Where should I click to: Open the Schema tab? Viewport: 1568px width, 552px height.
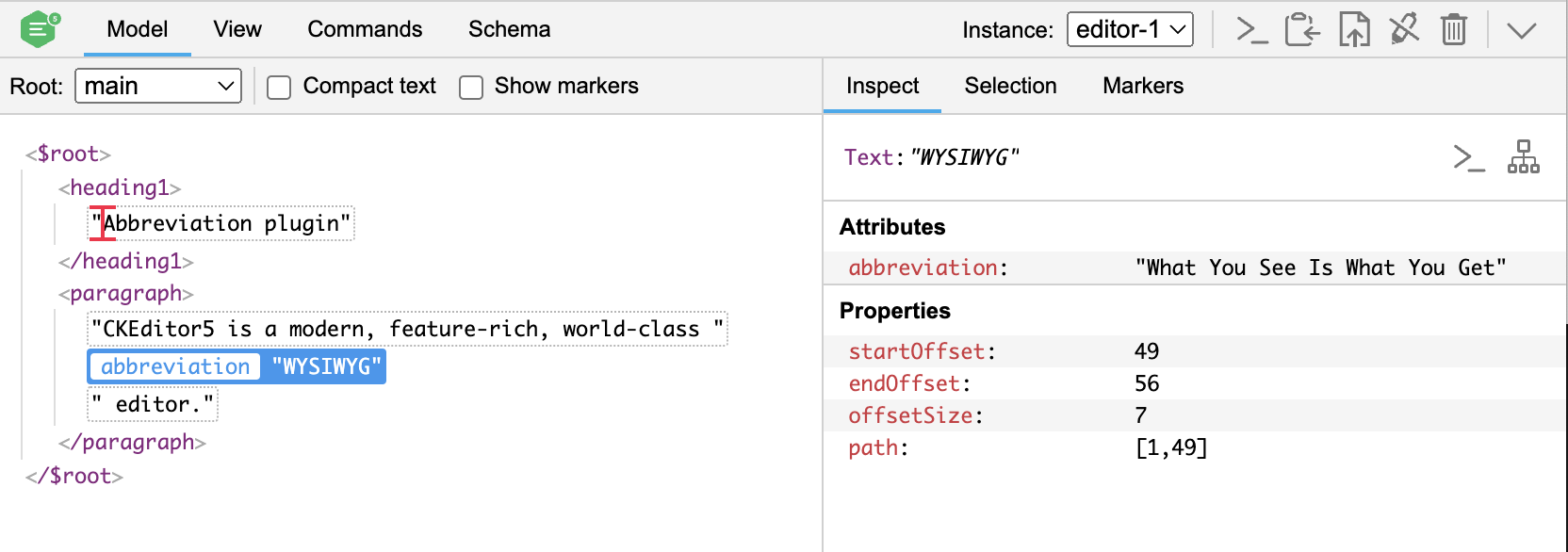pyautogui.click(x=509, y=29)
